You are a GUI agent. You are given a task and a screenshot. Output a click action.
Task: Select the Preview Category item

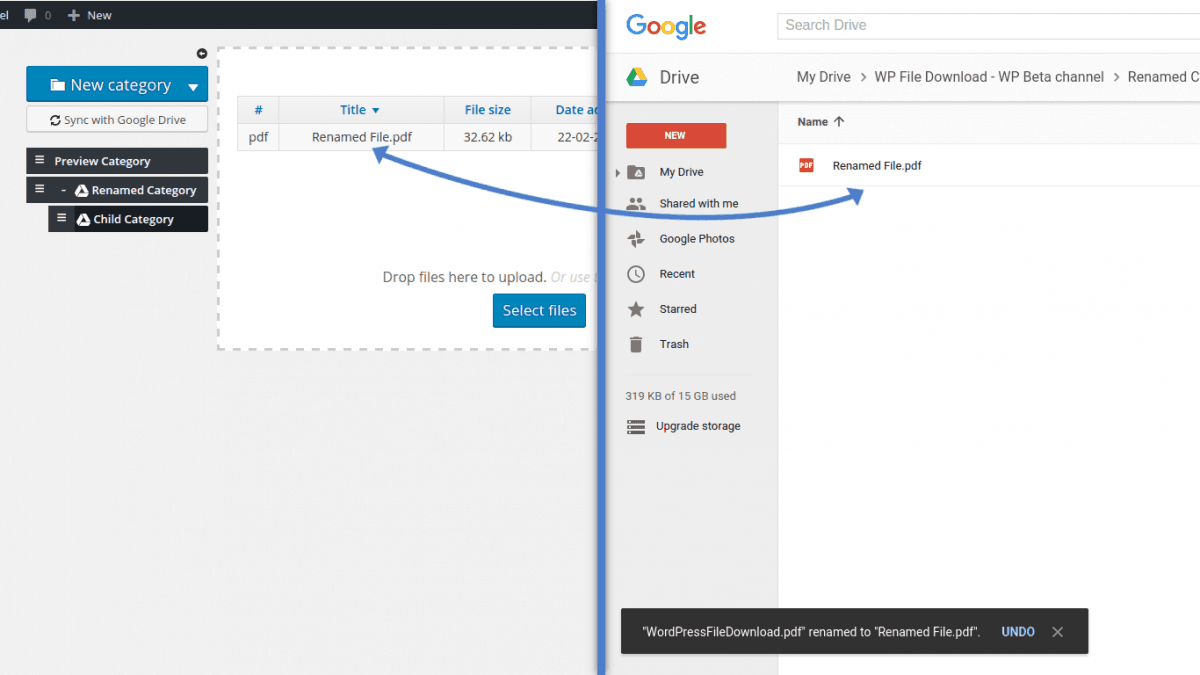point(102,161)
